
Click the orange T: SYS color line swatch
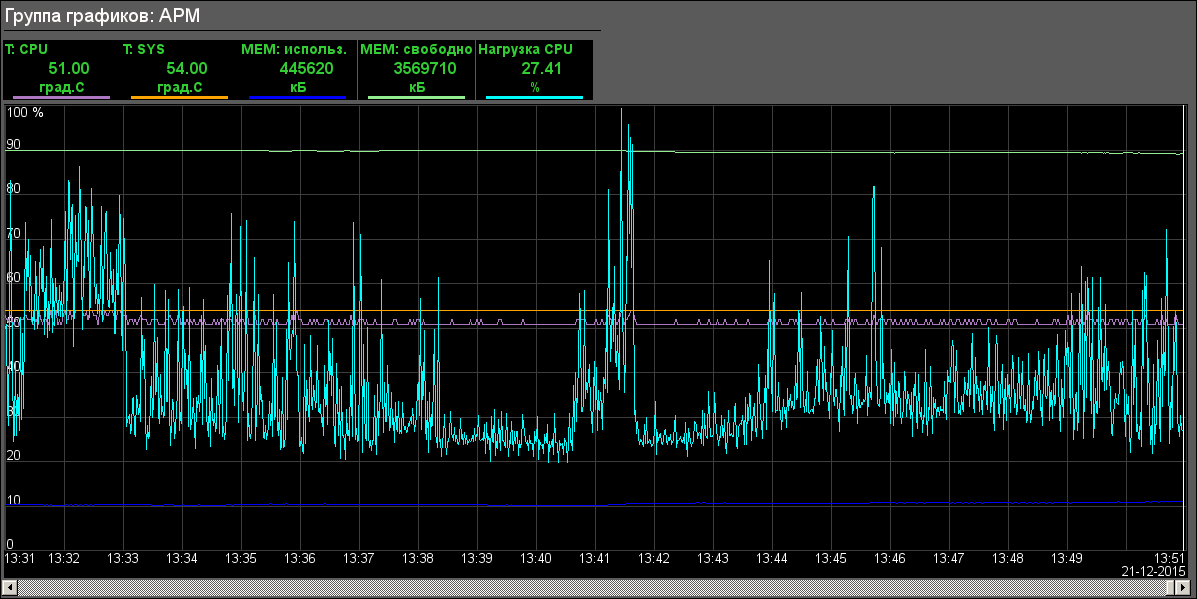click(x=179, y=98)
